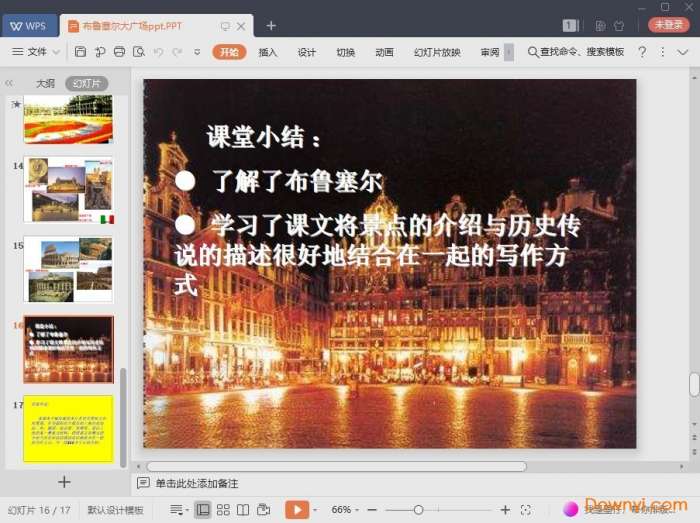700x523 pixels.
Task: Switch to slide sorter view icon
Action: click(223, 510)
